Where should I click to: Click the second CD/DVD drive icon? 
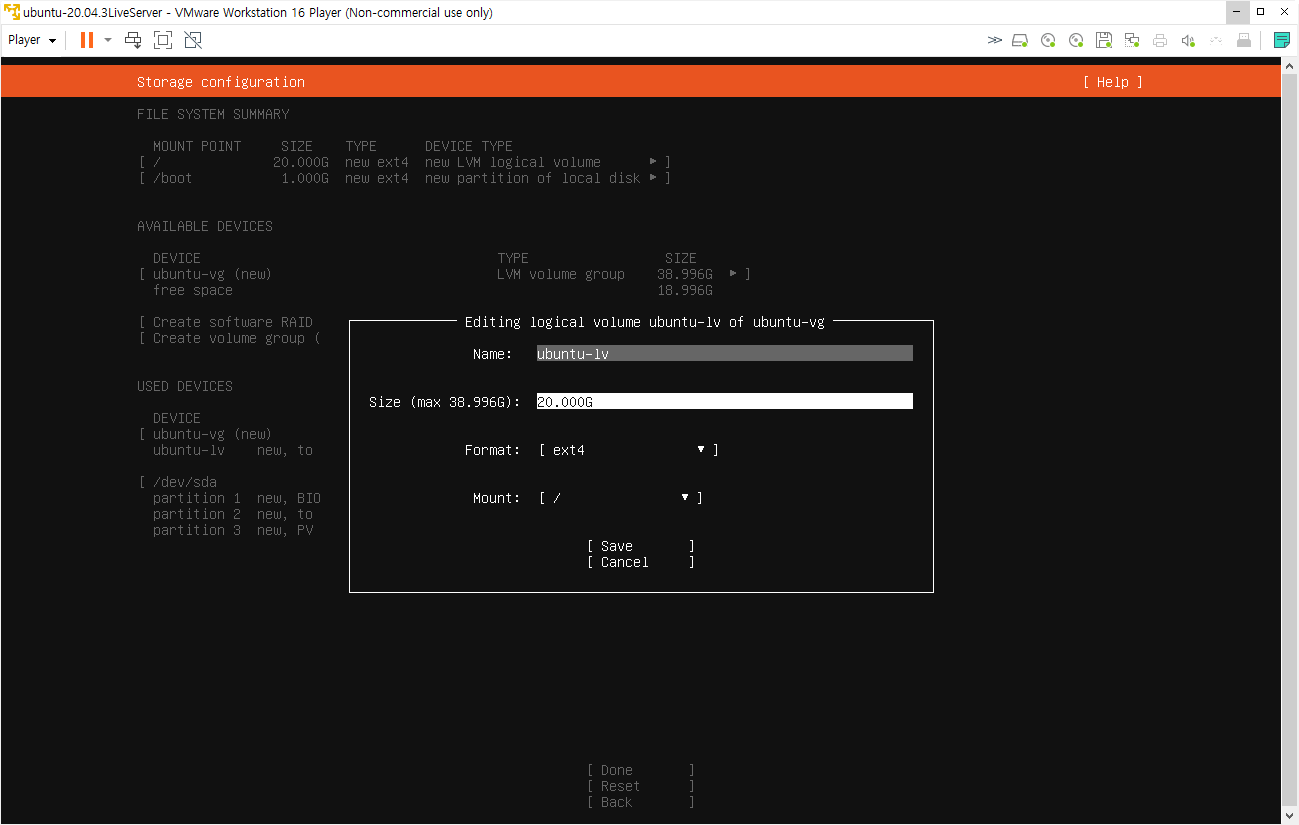pyautogui.click(x=1076, y=40)
